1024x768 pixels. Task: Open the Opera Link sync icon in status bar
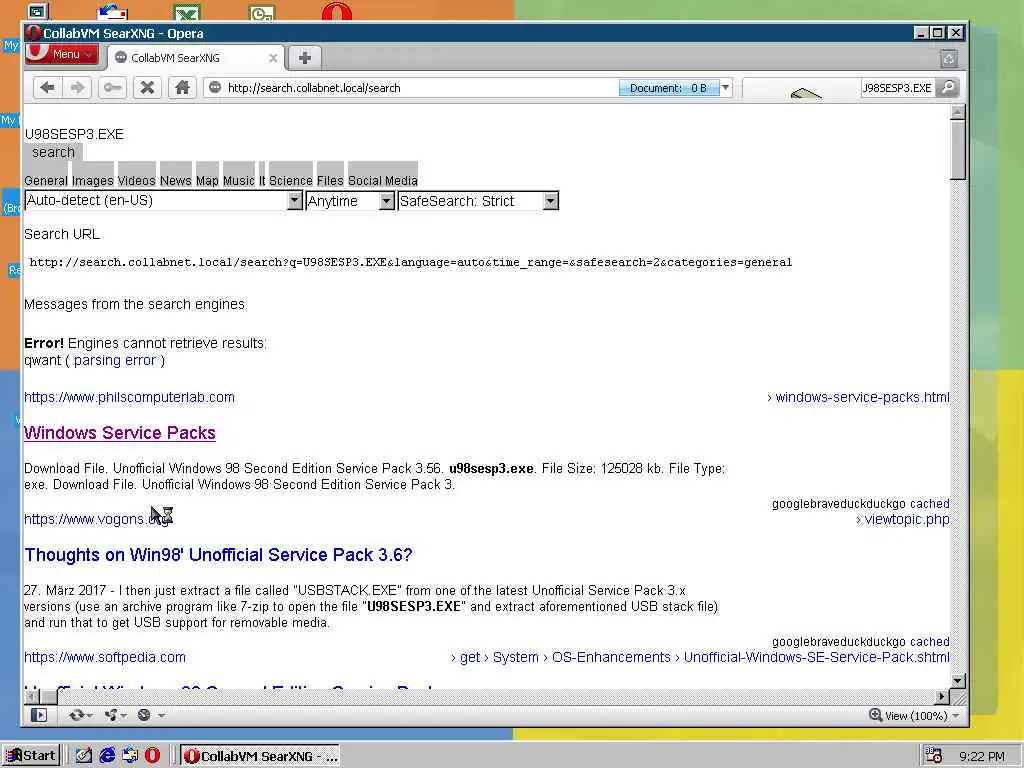(x=80, y=715)
